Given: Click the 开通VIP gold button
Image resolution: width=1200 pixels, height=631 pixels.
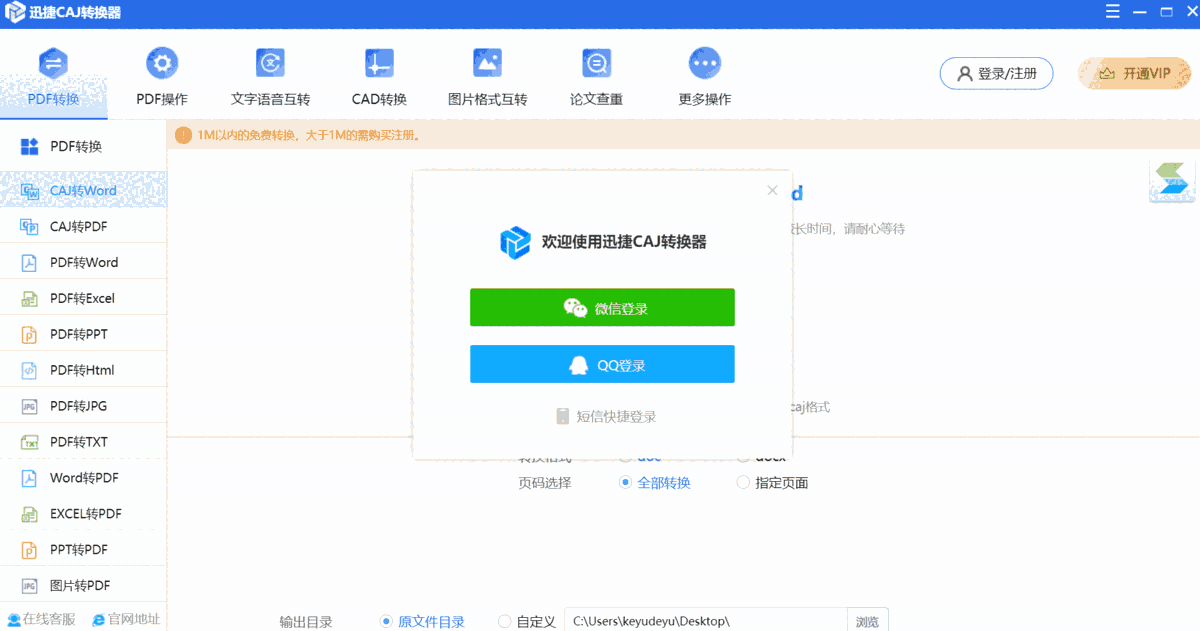Looking at the screenshot, I should 1134,73.
